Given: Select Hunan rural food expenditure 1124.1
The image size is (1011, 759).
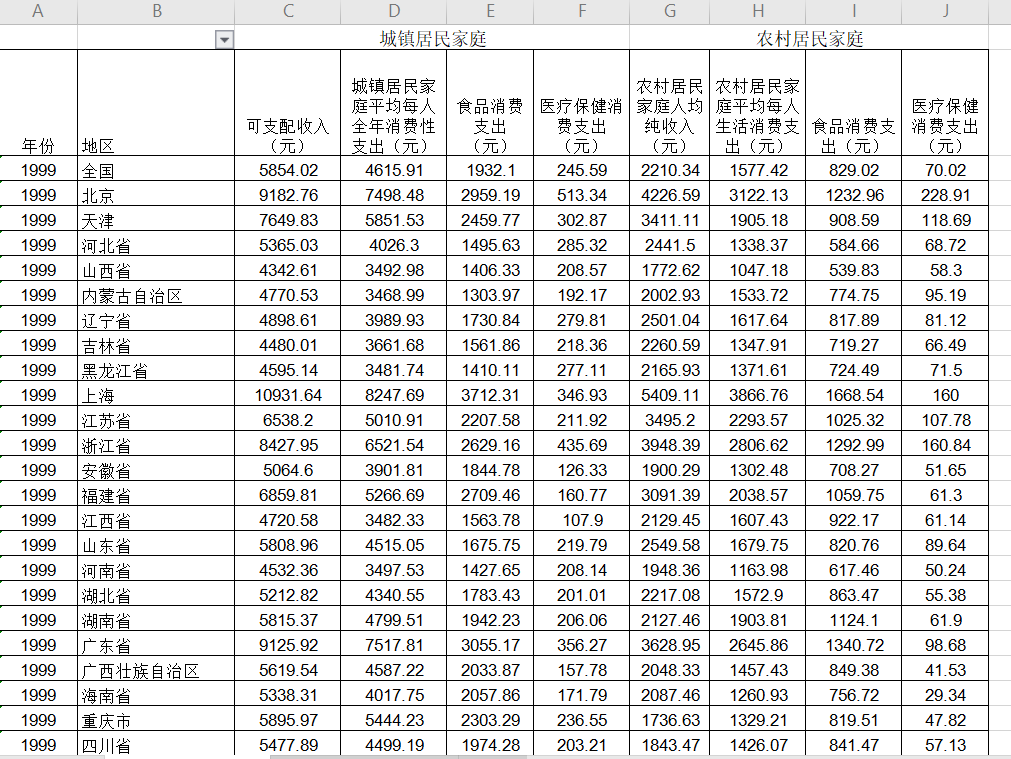Looking at the screenshot, I should (x=854, y=620).
